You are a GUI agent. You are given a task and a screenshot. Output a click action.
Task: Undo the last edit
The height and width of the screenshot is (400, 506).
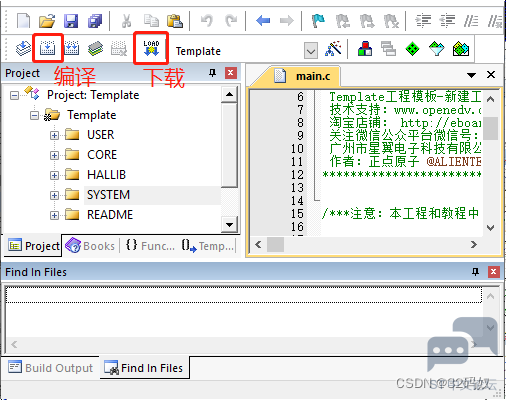click(x=207, y=21)
